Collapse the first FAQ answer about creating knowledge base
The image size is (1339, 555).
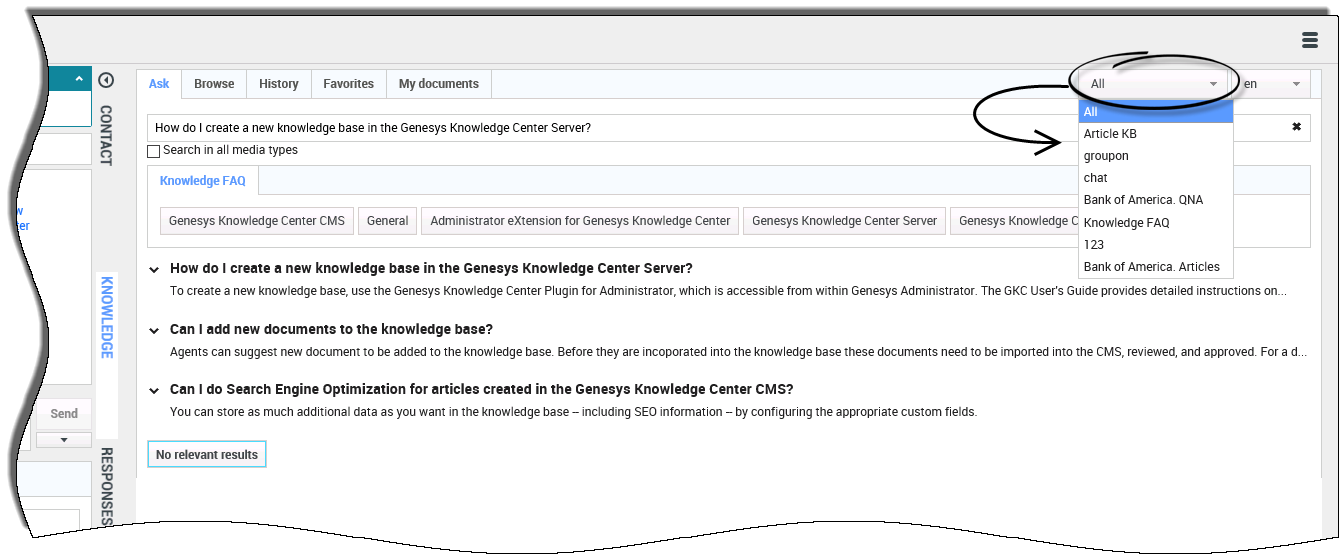point(154,269)
